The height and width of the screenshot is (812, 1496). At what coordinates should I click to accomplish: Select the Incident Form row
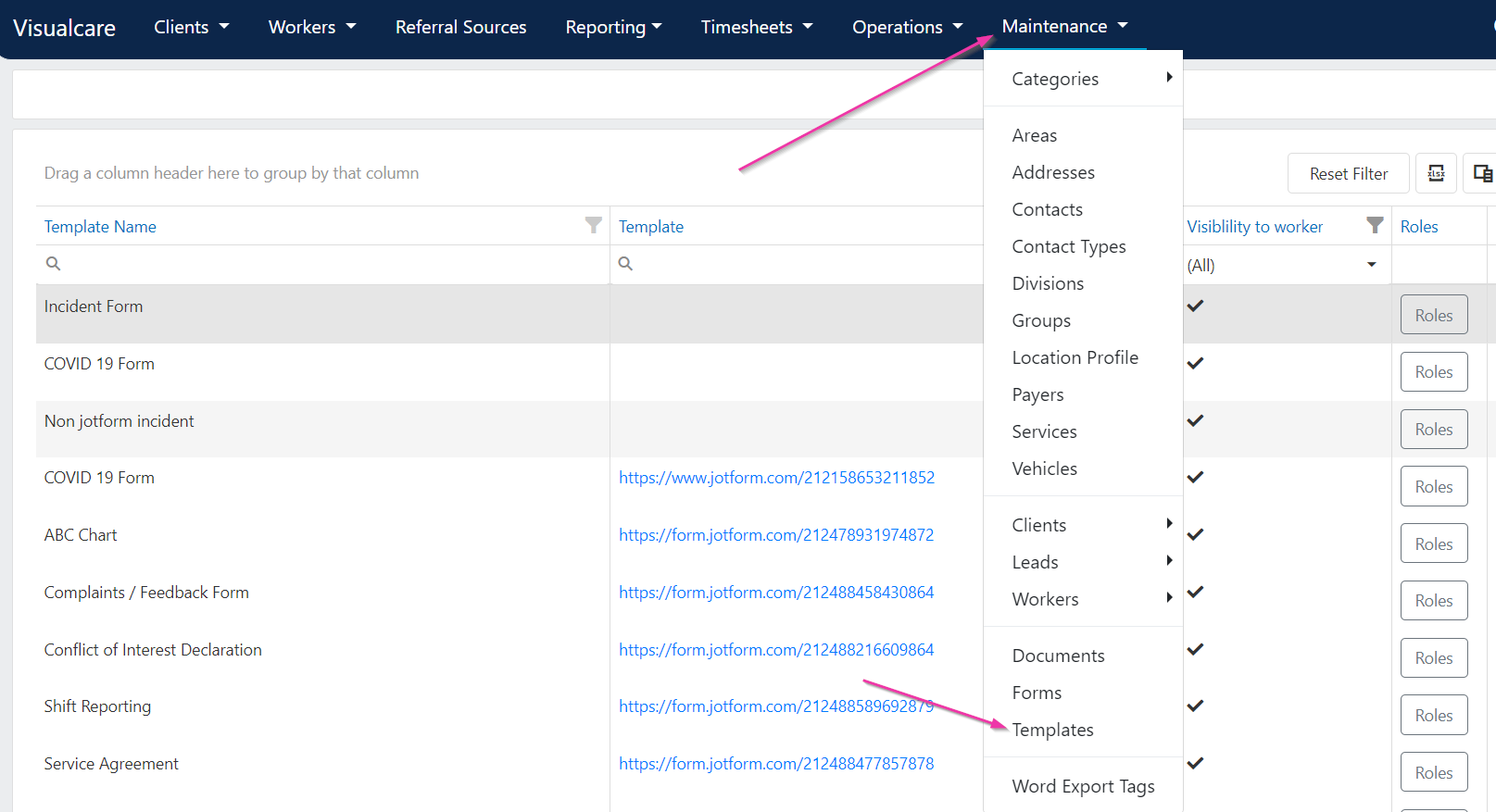(x=509, y=314)
